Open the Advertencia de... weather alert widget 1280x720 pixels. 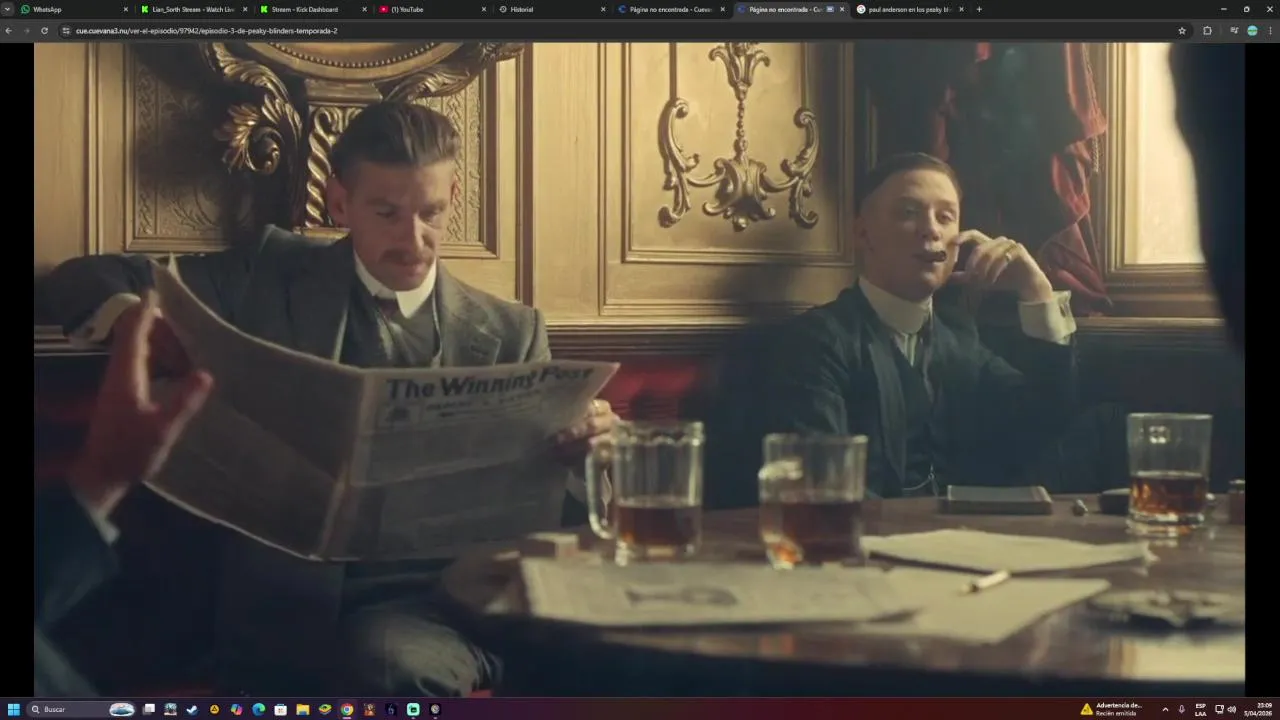point(1111,709)
